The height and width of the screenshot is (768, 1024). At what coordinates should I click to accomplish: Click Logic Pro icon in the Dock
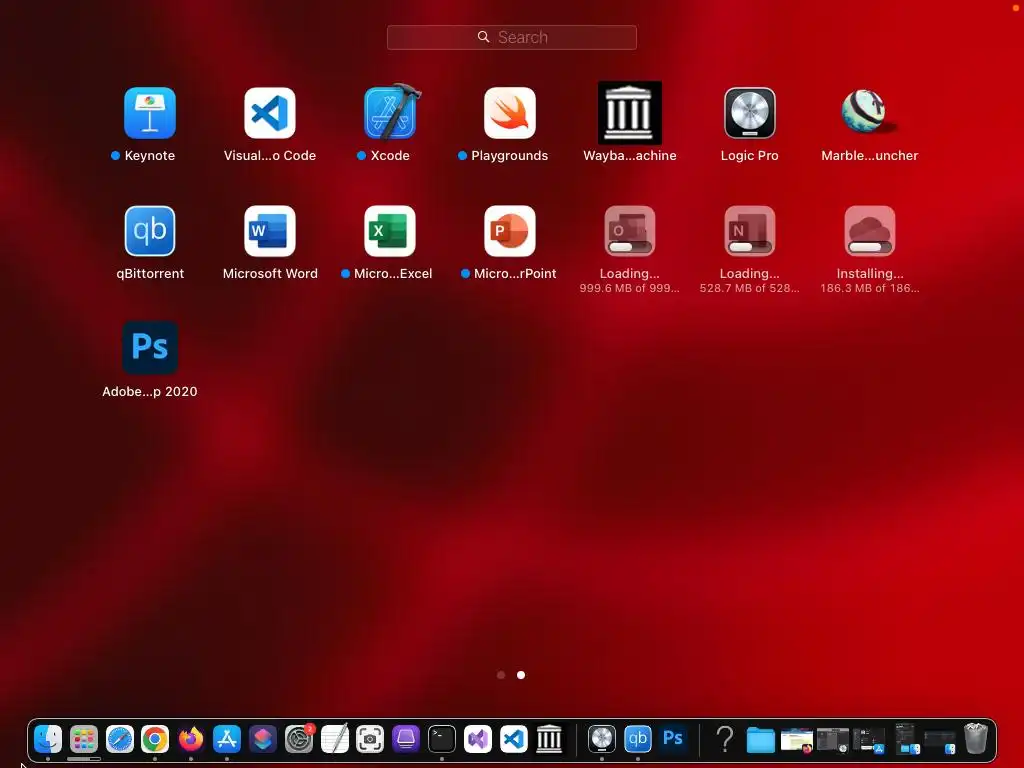pyautogui.click(x=601, y=739)
